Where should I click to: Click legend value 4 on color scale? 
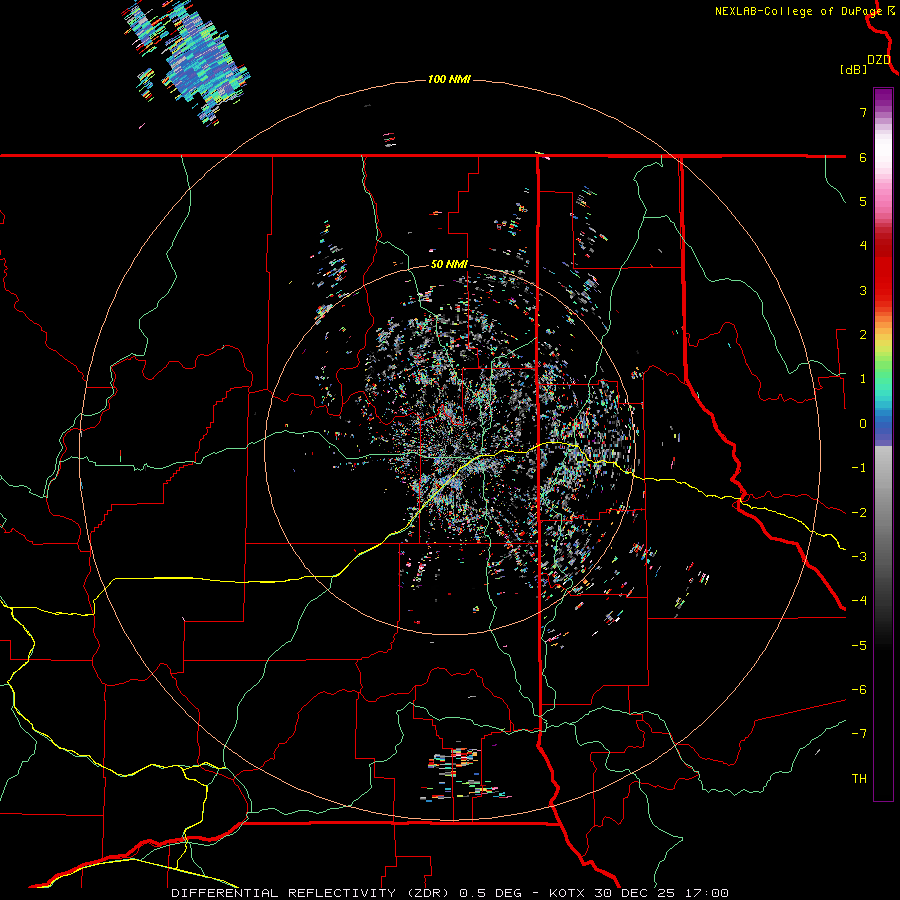(x=863, y=246)
